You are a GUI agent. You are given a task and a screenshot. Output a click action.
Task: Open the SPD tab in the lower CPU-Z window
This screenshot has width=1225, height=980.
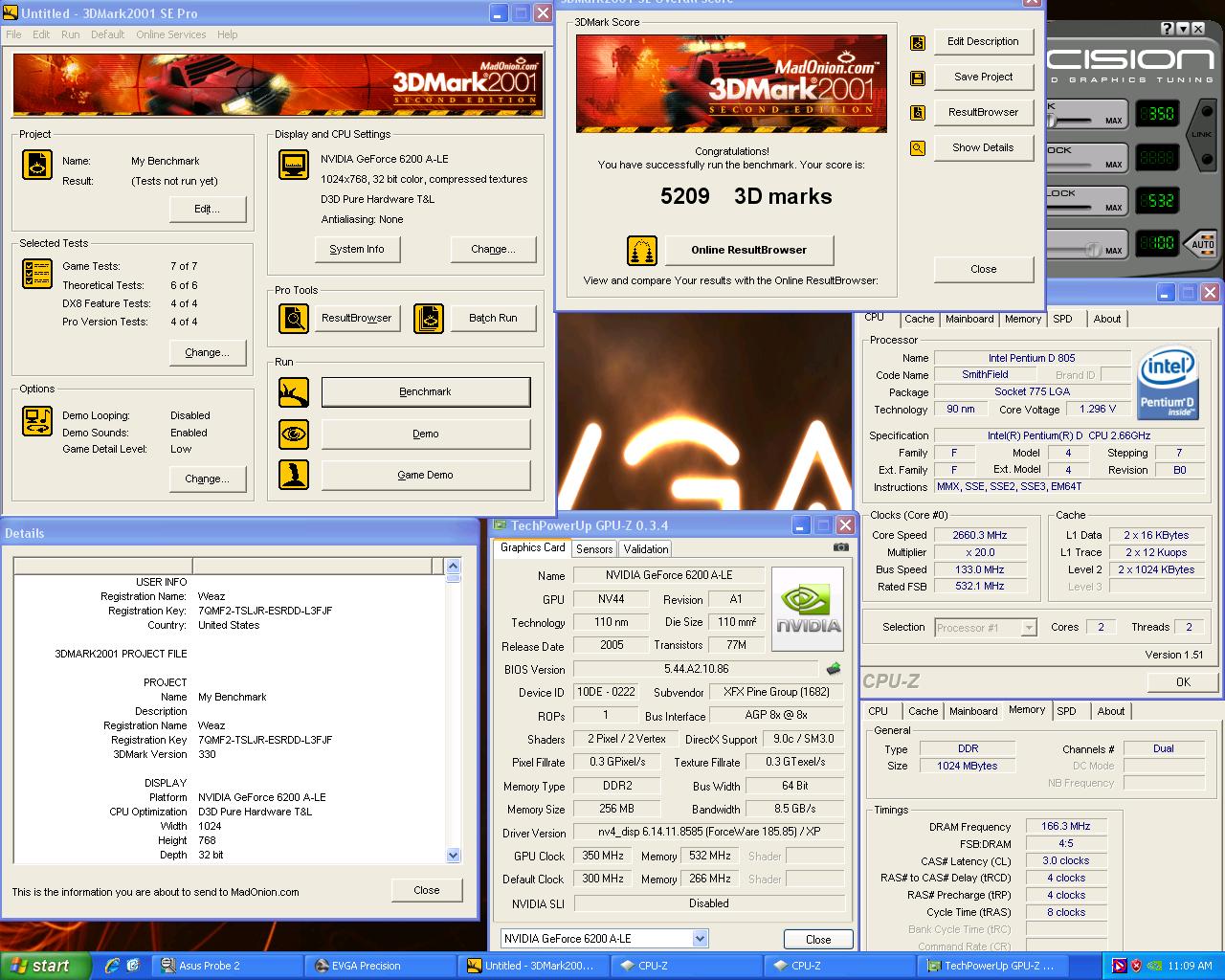(x=1066, y=711)
